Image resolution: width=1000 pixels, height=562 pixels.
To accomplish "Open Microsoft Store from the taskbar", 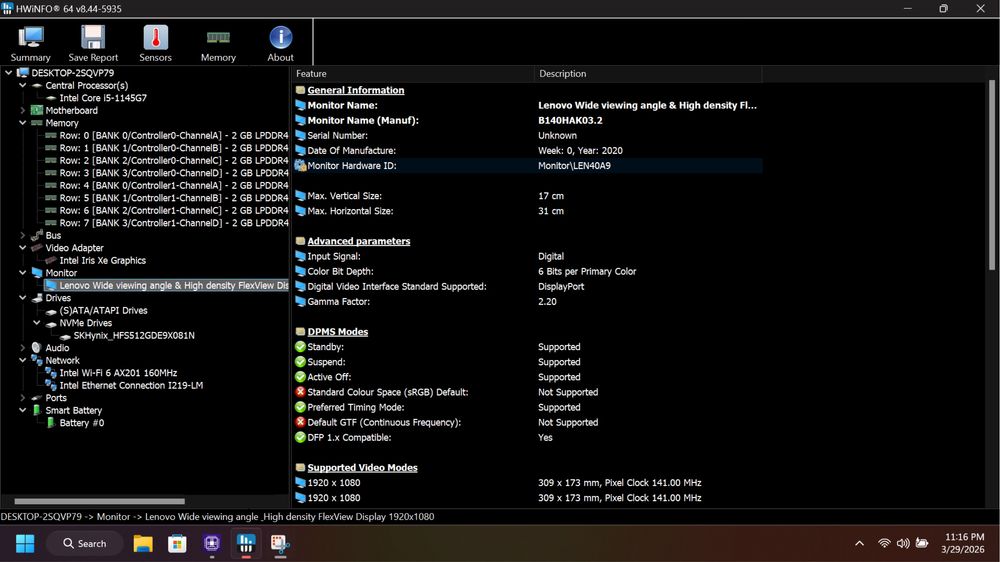I will (x=177, y=544).
